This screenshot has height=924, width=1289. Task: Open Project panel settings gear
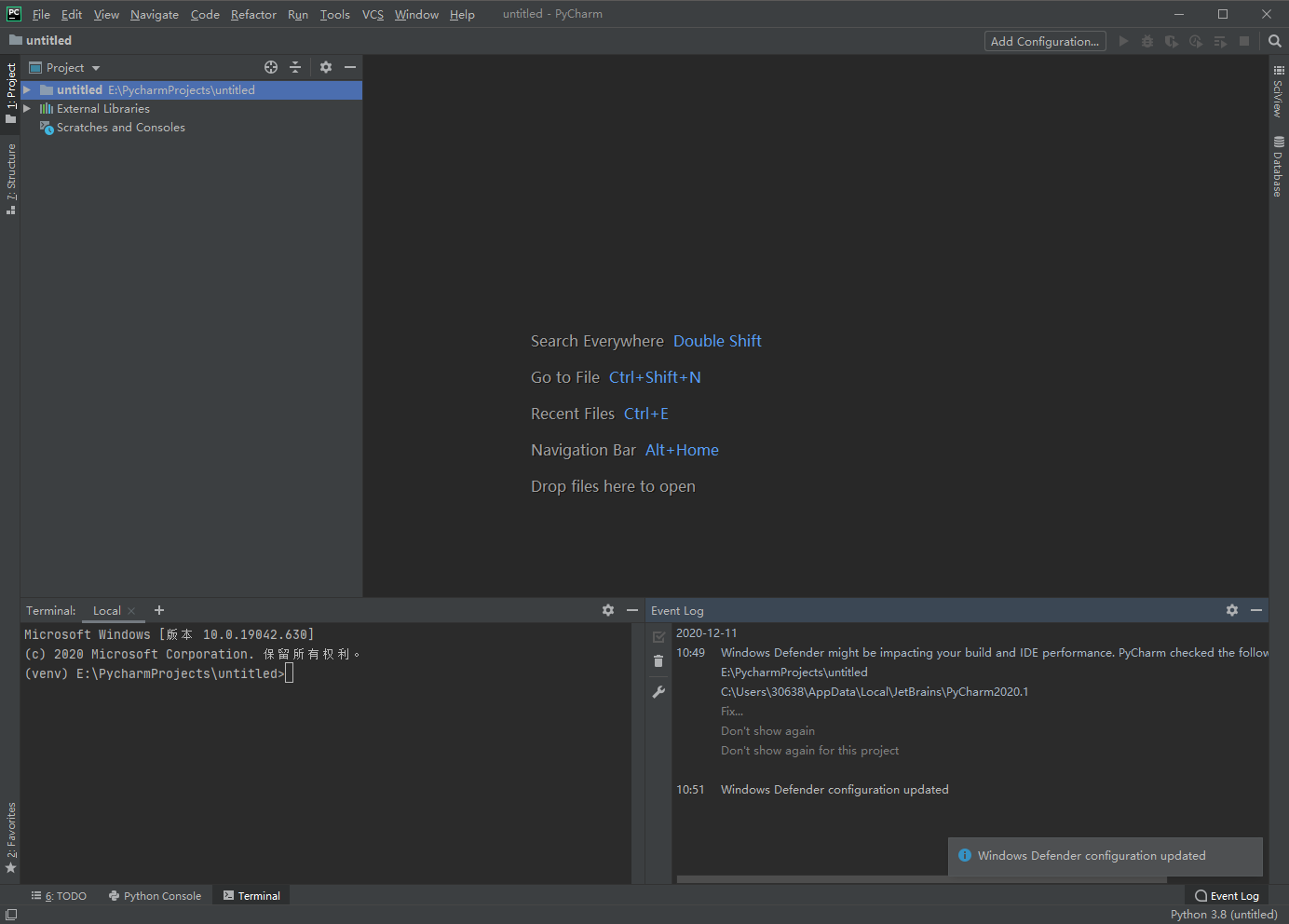coord(326,67)
